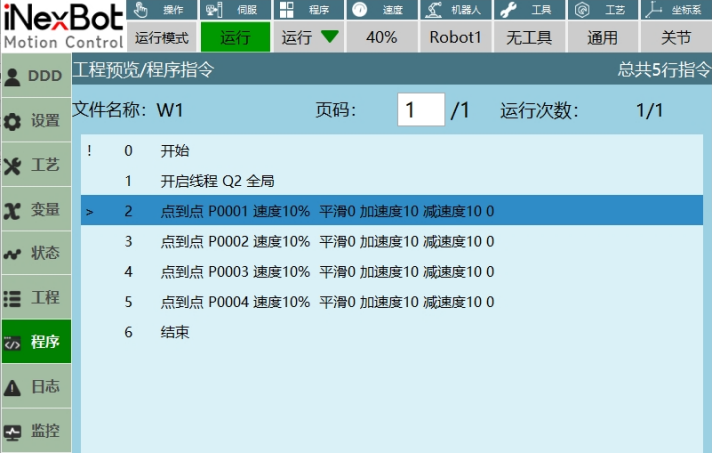This screenshot has height=453, width=712.
Task: Open the 日志 log warning icon
Action: (14, 387)
